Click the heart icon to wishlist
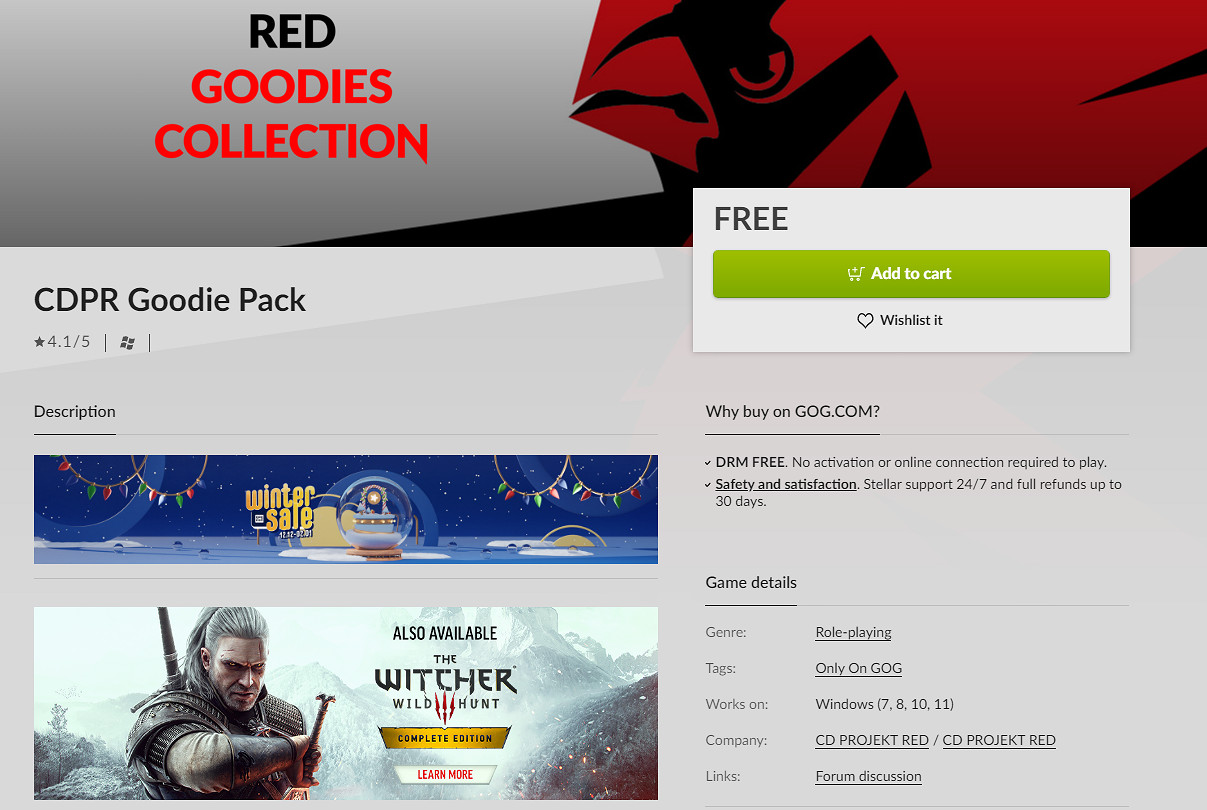1207x810 pixels. coord(865,321)
